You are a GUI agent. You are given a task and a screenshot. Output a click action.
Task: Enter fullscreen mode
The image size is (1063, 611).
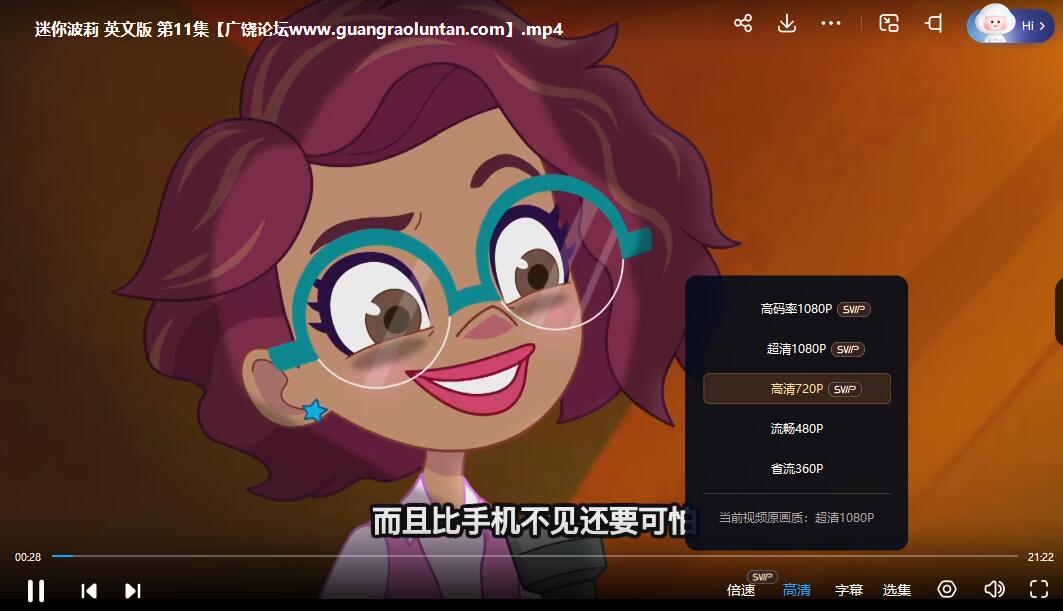(1039, 589)
